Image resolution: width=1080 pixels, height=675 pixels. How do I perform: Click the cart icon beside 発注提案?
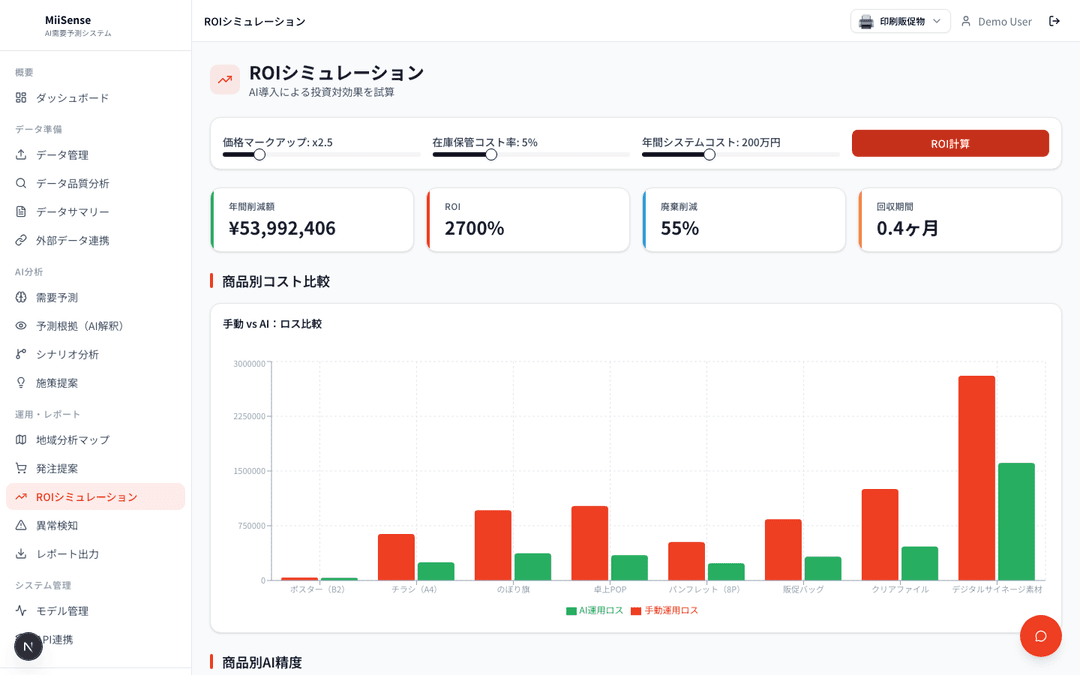pyautogui.click(x=21, y=468)
